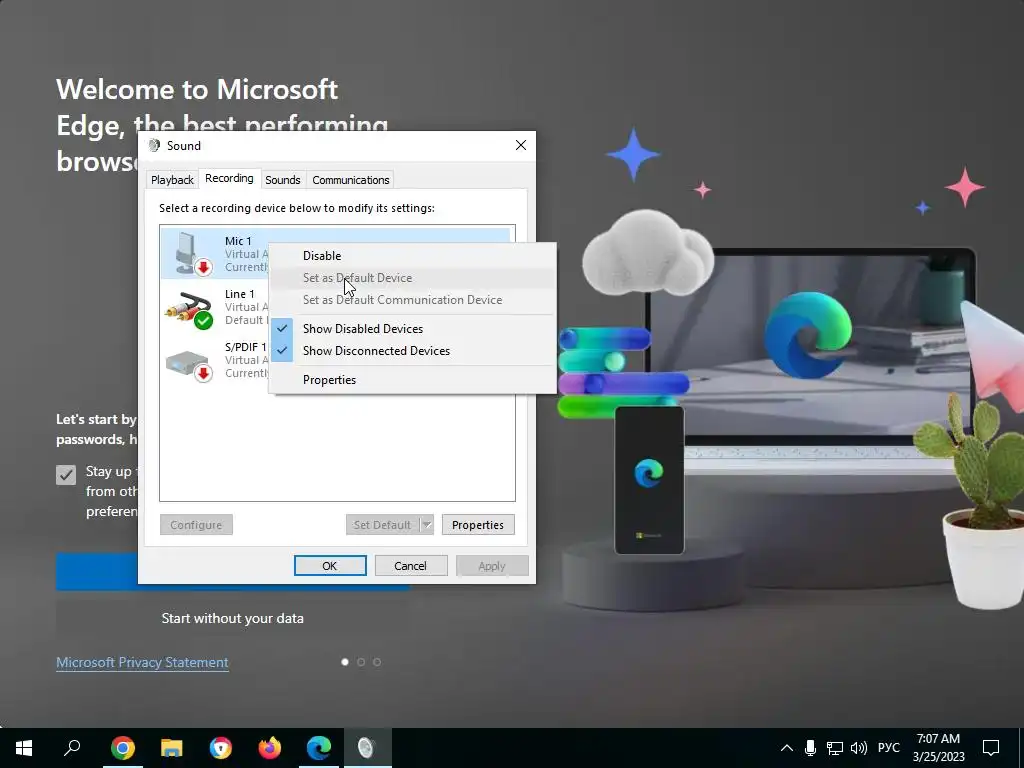Show hidden tray icons chevron

tap(787, 748)
